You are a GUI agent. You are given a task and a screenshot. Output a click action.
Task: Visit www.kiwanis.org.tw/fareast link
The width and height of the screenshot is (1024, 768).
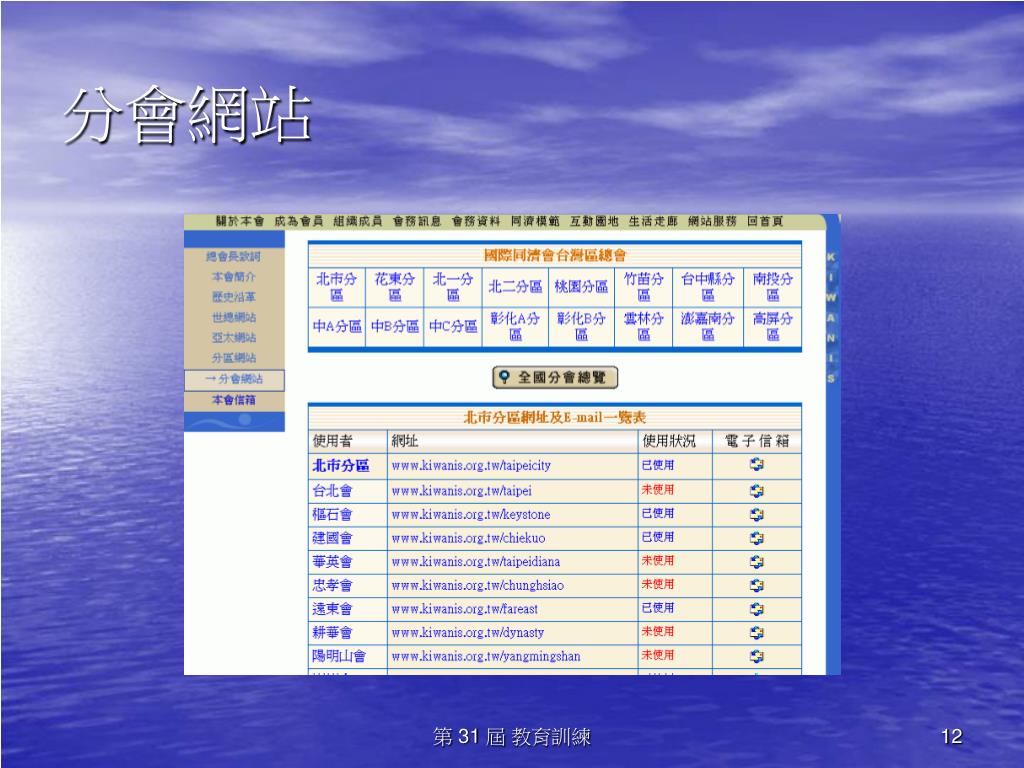tap(464, 609)
